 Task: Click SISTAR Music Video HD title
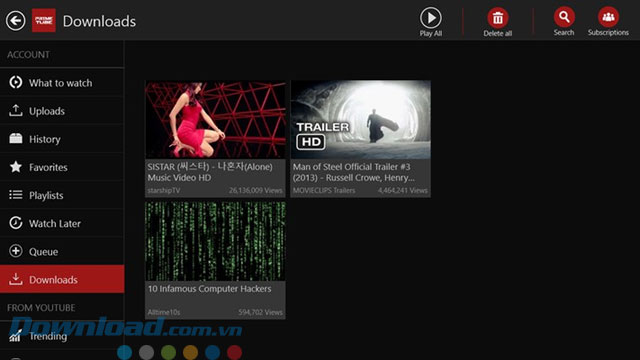tap(210, 172)
